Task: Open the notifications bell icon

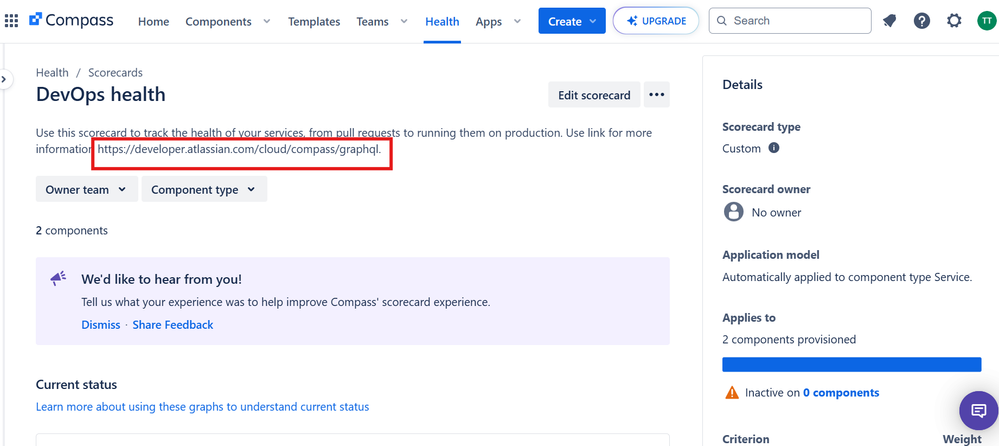Action: point(889,21)
